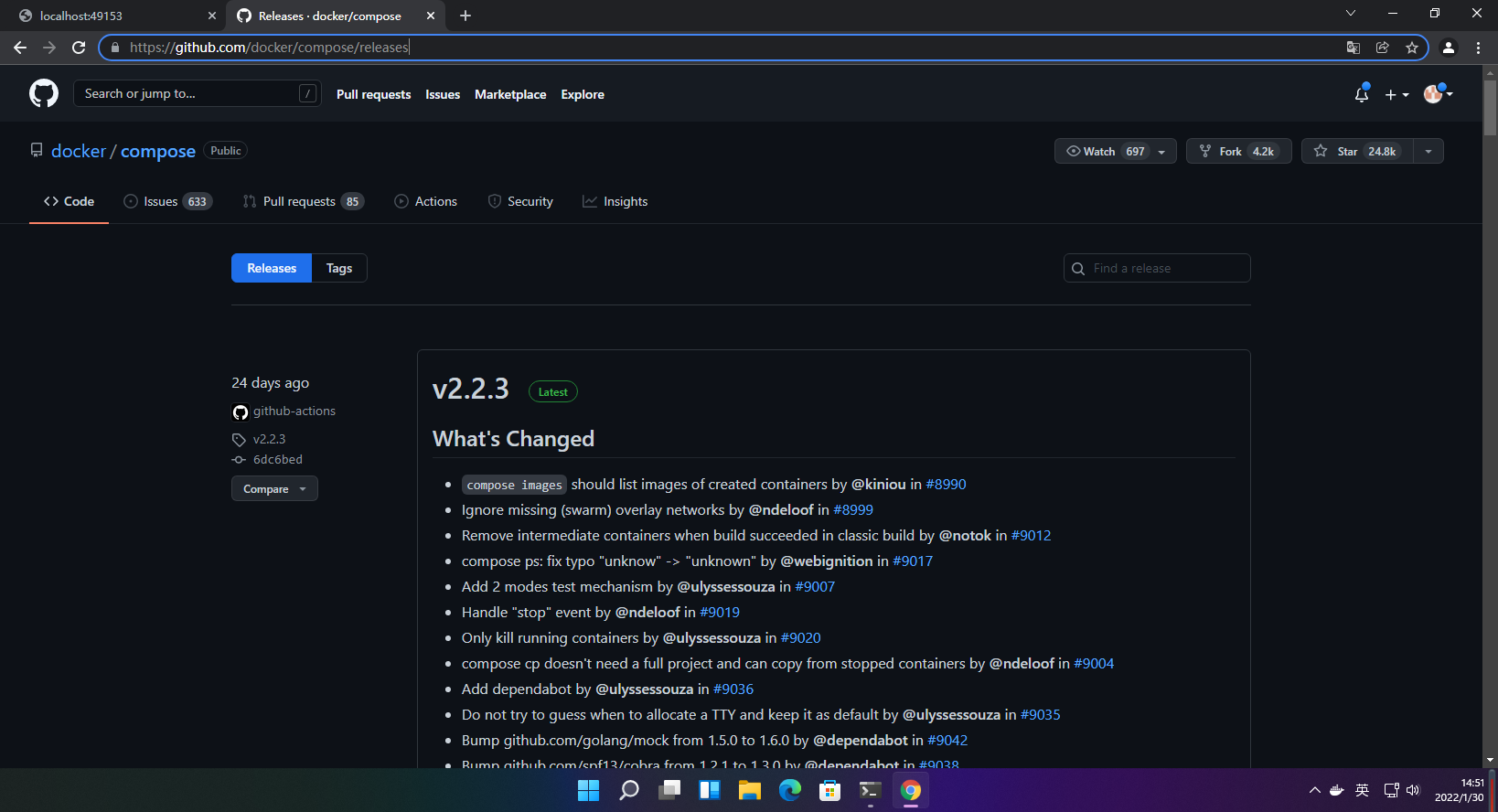
Task: Open the tab search chevron
Action: pyautogui.click(x=1351, y=13)
